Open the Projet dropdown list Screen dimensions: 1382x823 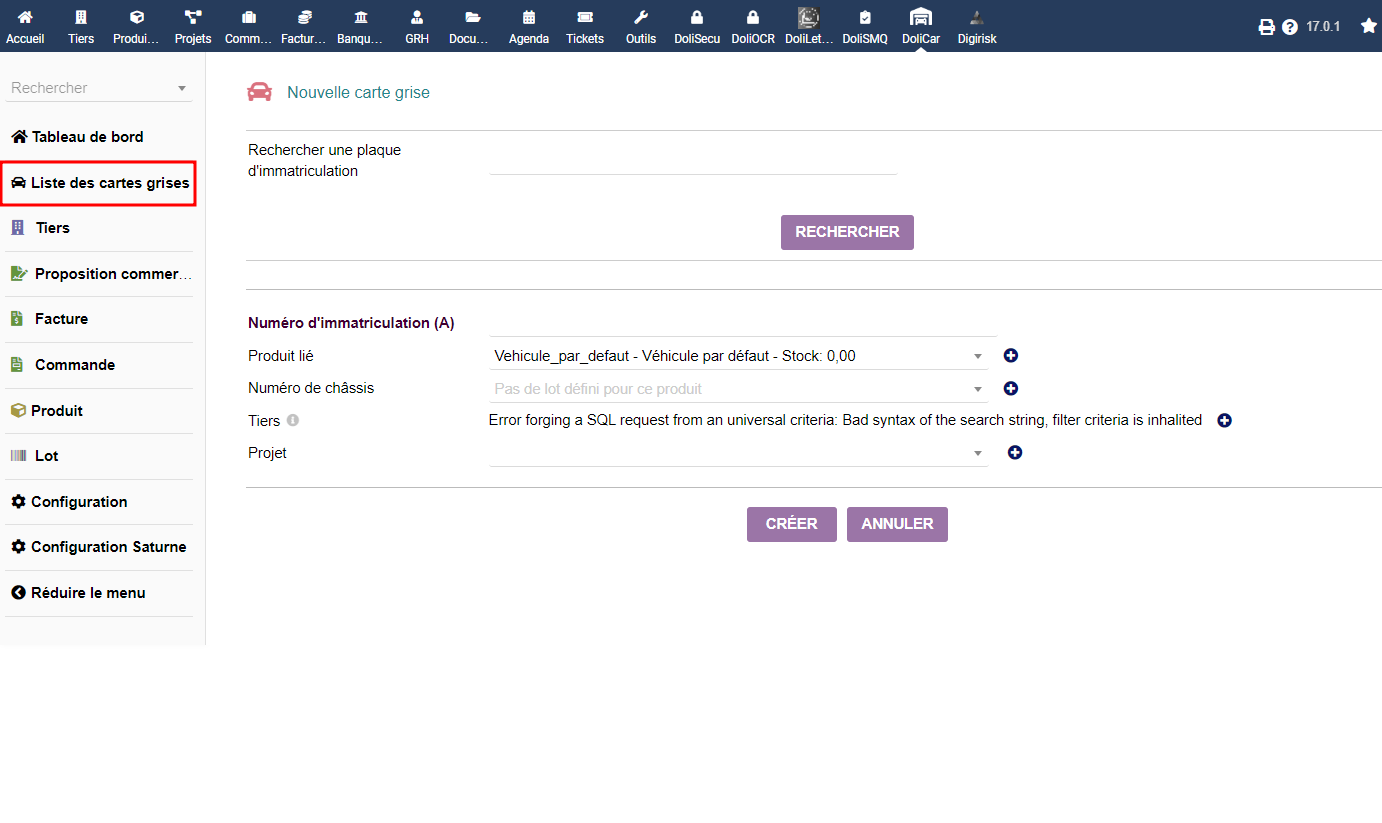(x=738, y=453)
